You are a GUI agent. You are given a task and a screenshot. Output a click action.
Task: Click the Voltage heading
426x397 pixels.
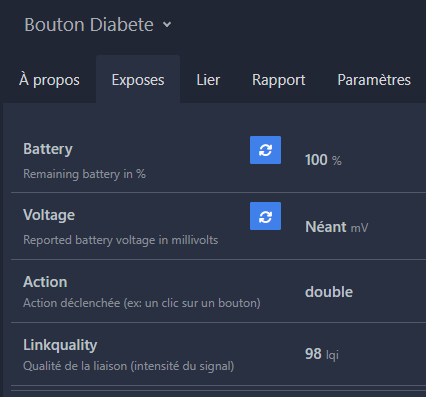click(x=49, y=215)
